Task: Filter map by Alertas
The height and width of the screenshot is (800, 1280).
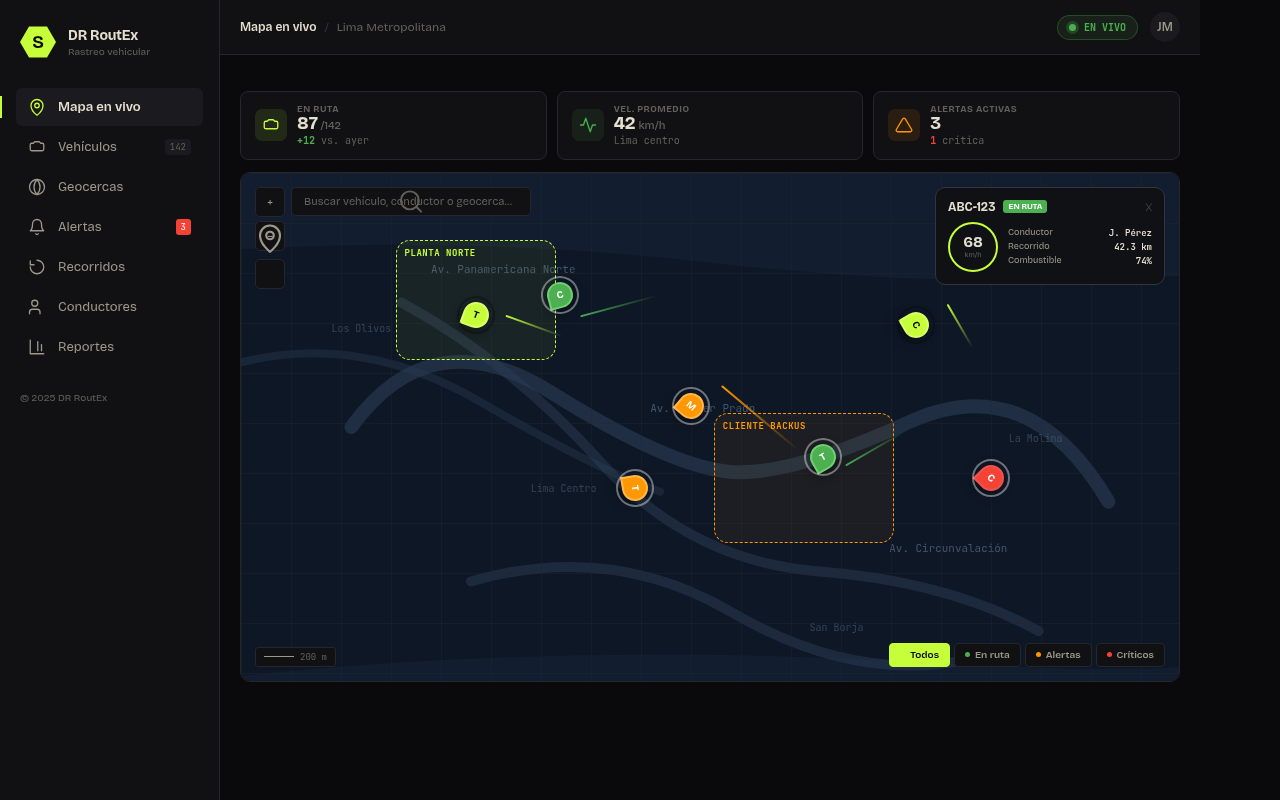Action: point(1058,655)
